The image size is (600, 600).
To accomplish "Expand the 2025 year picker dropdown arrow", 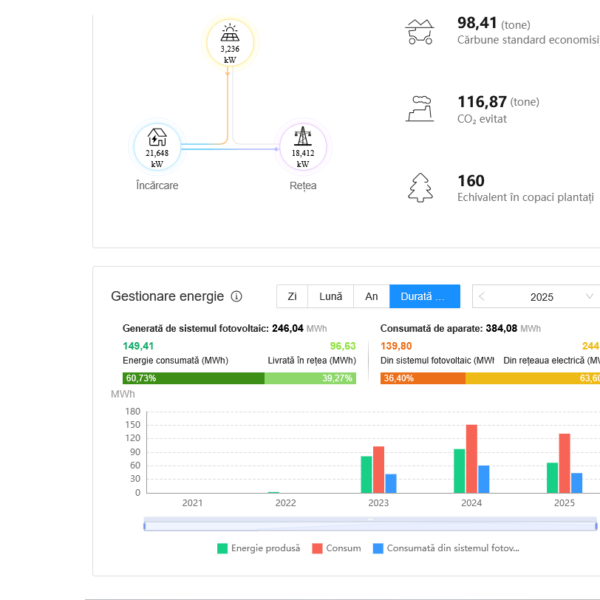I will click(588, 297).
